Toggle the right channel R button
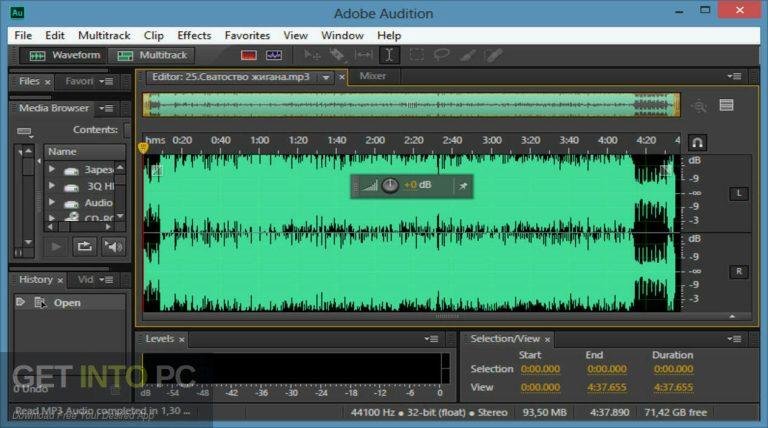Screen dimensions: 768x428 tap(739, 271)
